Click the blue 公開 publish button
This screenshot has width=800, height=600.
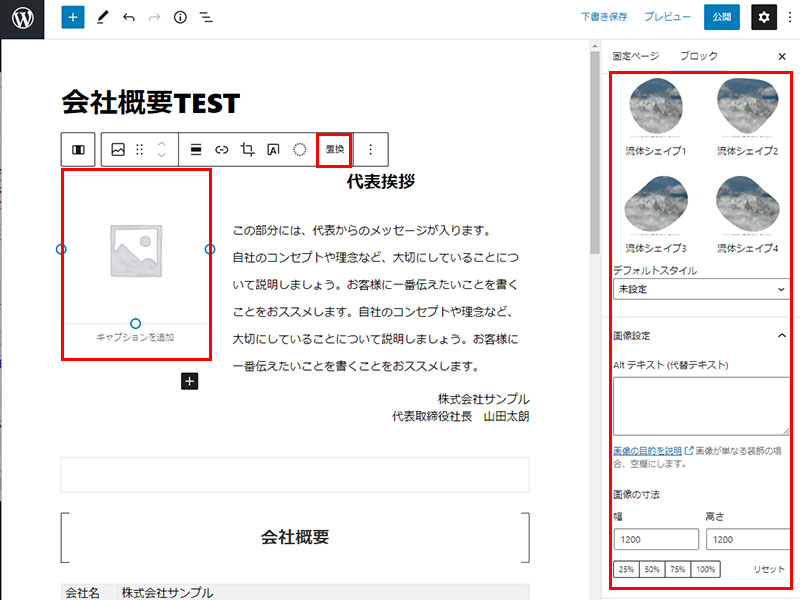pos(722,17)
